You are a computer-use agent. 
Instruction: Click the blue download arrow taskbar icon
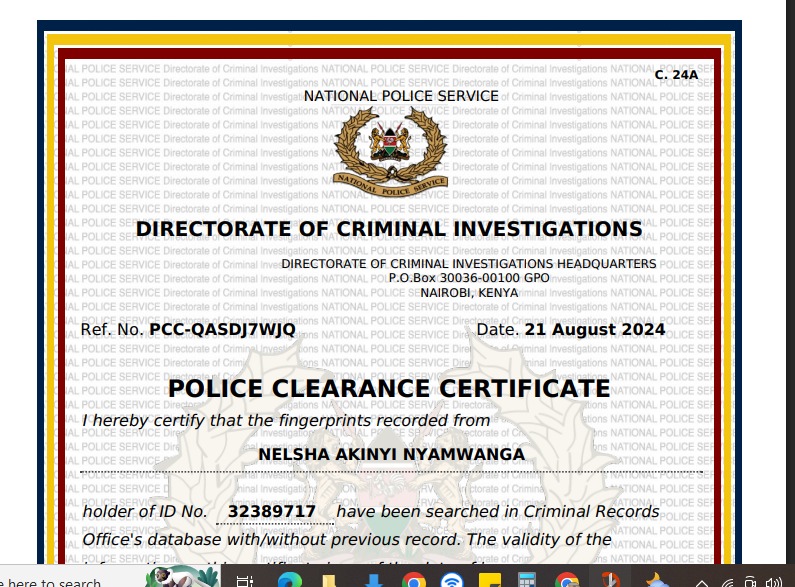pyautogui.click(x=373, y=581)
